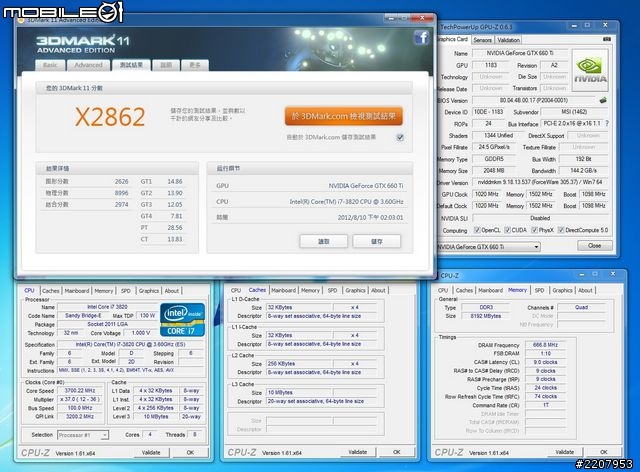
Task: Click the Bus Interface question mark in GPU-Z
Action: click(607, 123)
